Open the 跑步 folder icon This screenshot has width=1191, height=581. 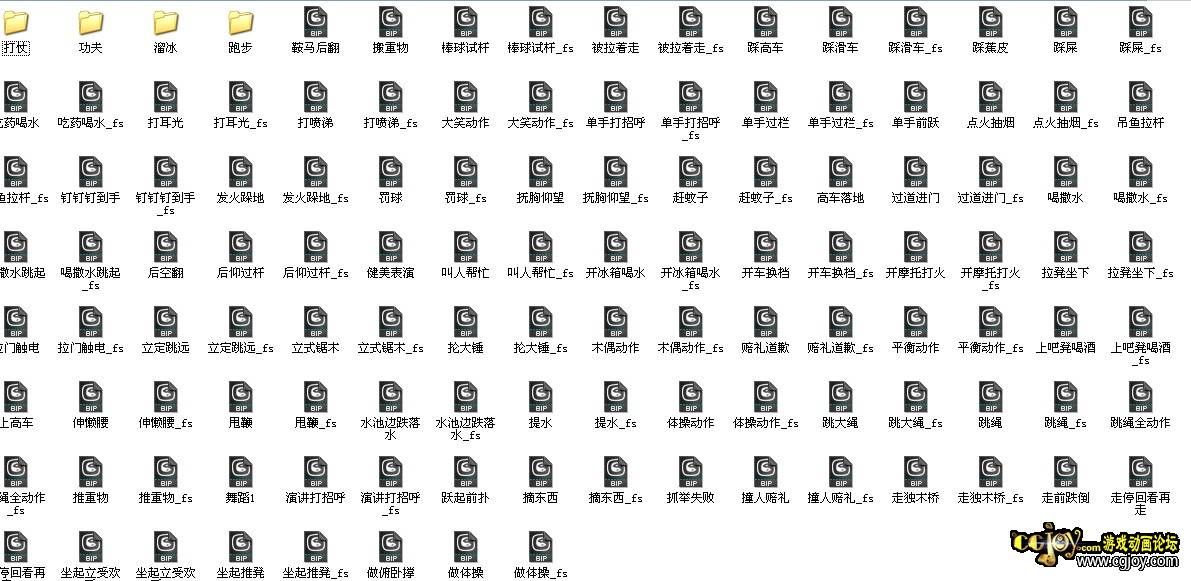coord(241,24)
